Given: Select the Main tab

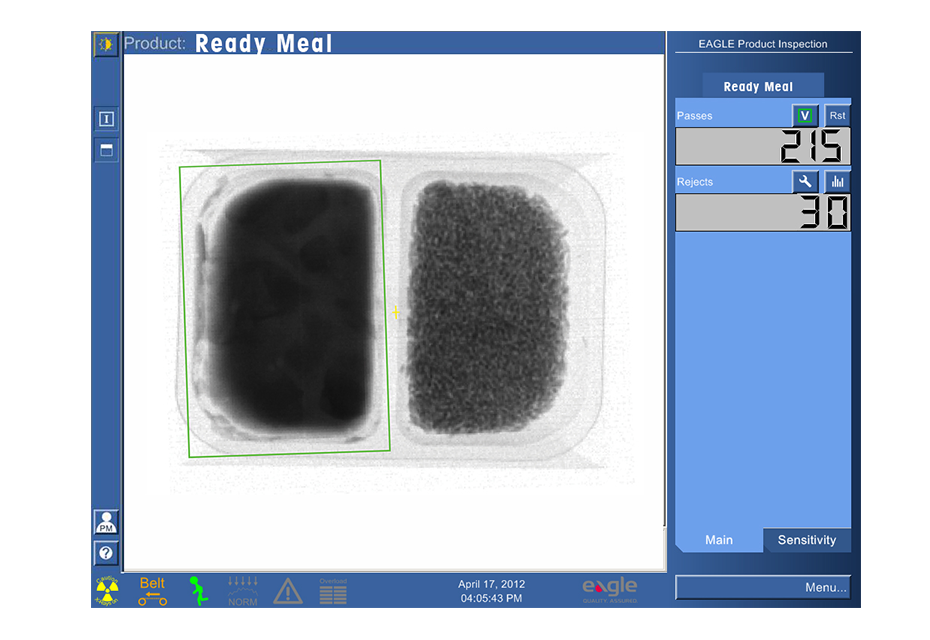Looking at the screenshot, I should 718,540.
